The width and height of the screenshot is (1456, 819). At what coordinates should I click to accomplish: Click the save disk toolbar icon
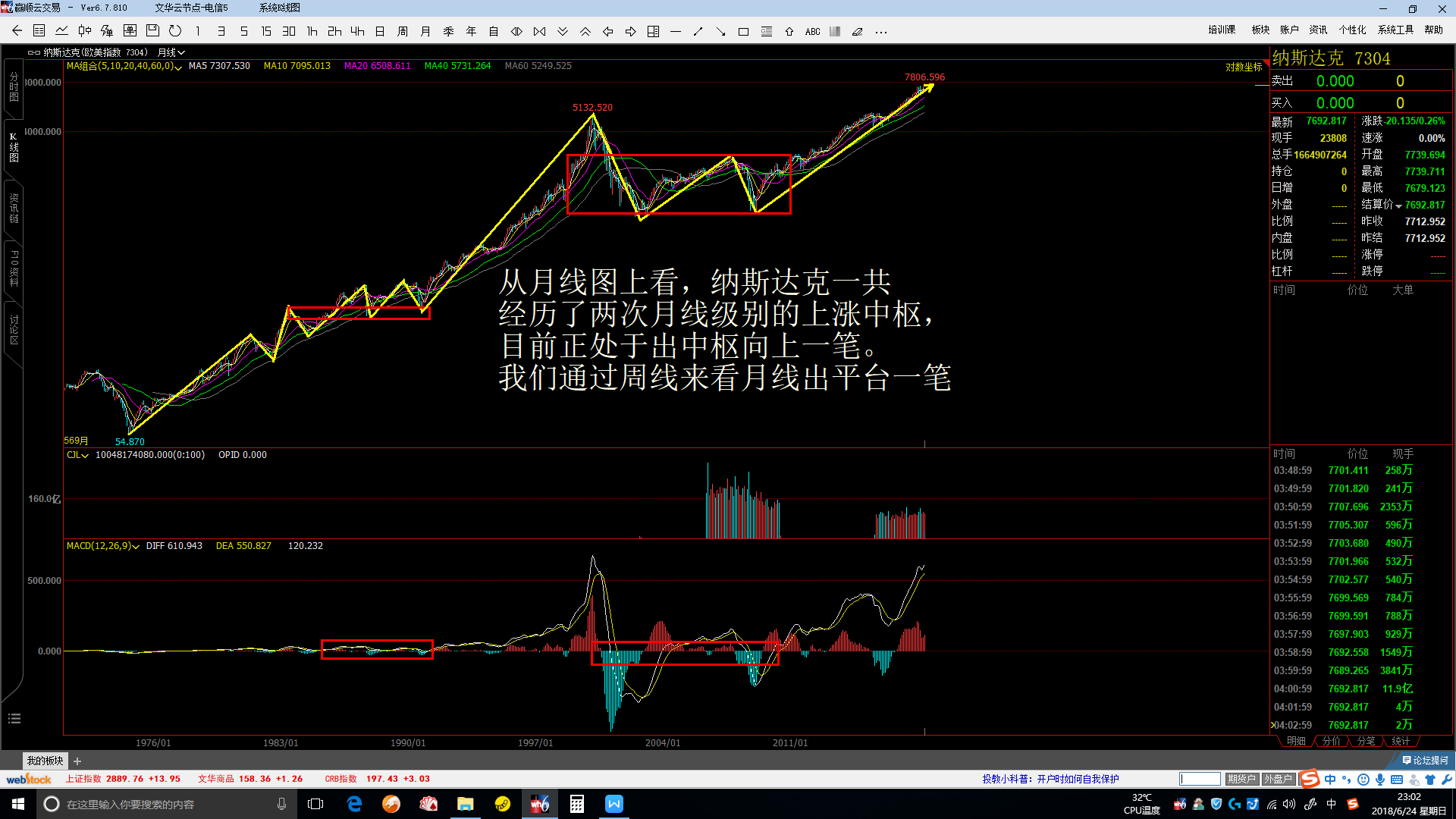[152, 31]
